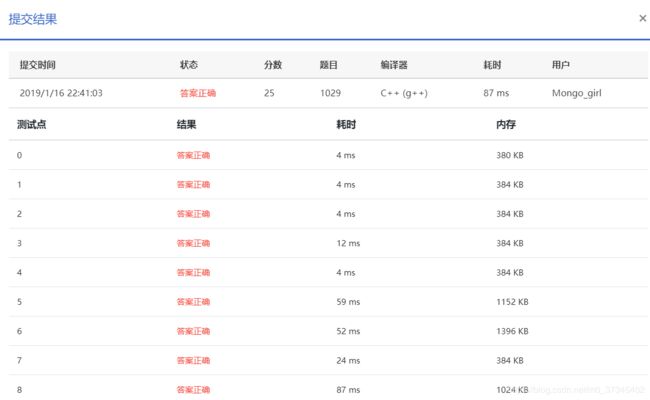Click the 12 ms time for test point 3
This screenshot has height=400, width=650.
click(348, 243)
